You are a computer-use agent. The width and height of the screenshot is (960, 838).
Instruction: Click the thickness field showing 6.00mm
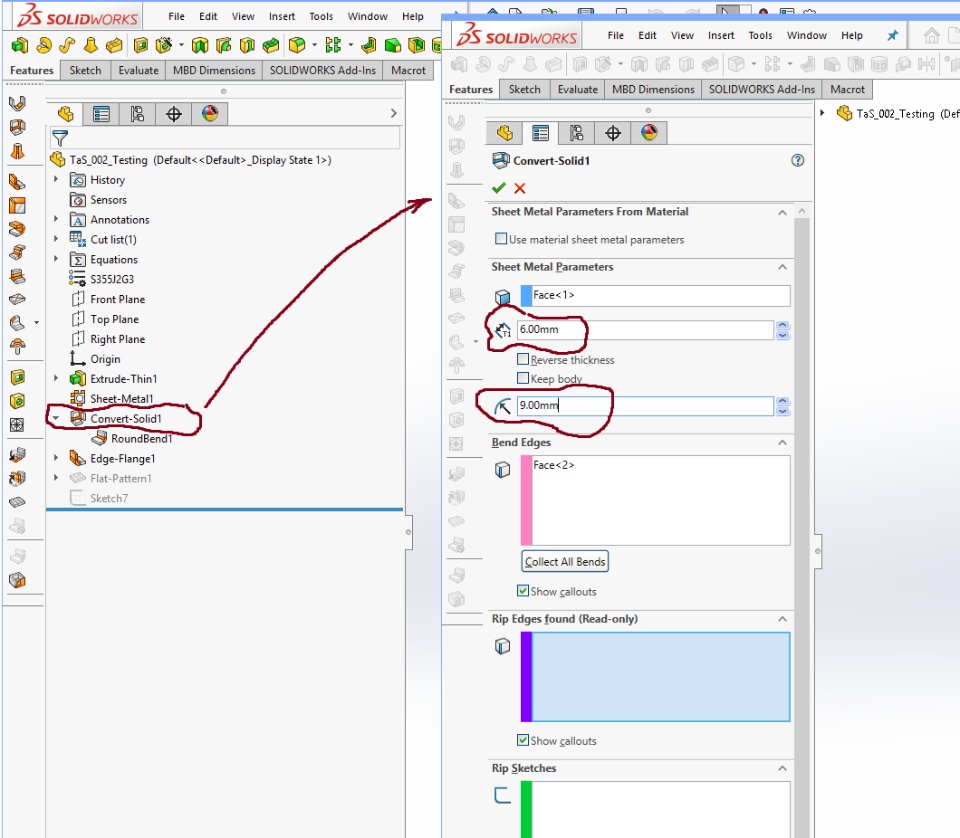(645, 329)
